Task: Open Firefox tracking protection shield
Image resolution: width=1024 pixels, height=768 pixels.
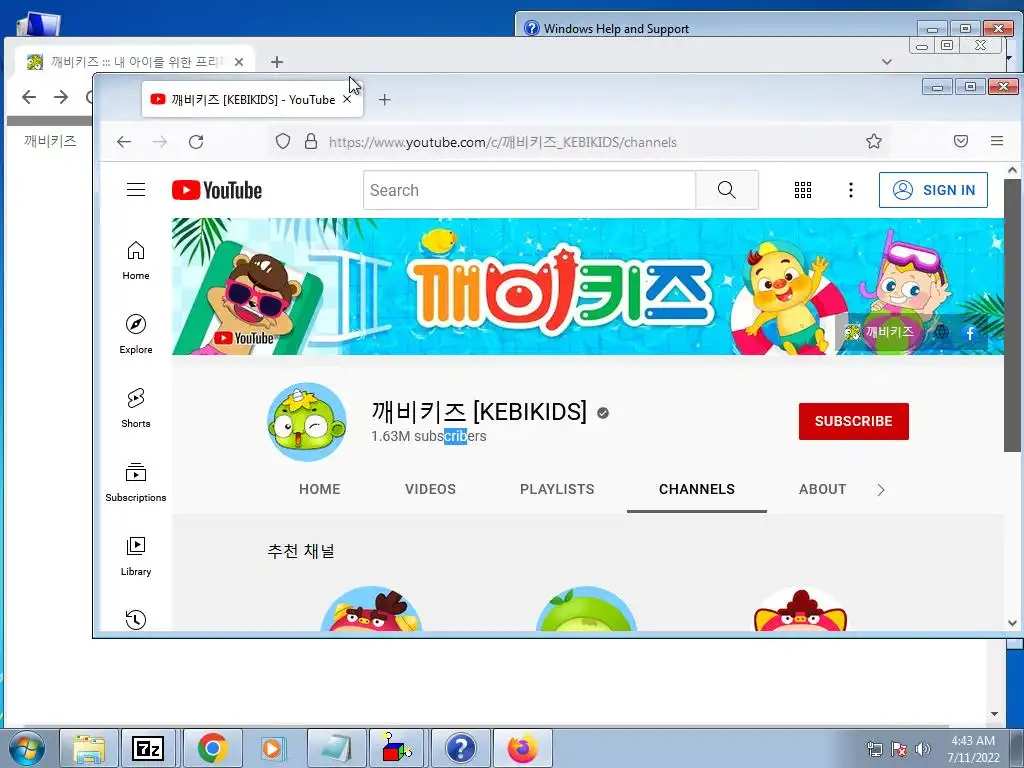Action: (282, 142)
